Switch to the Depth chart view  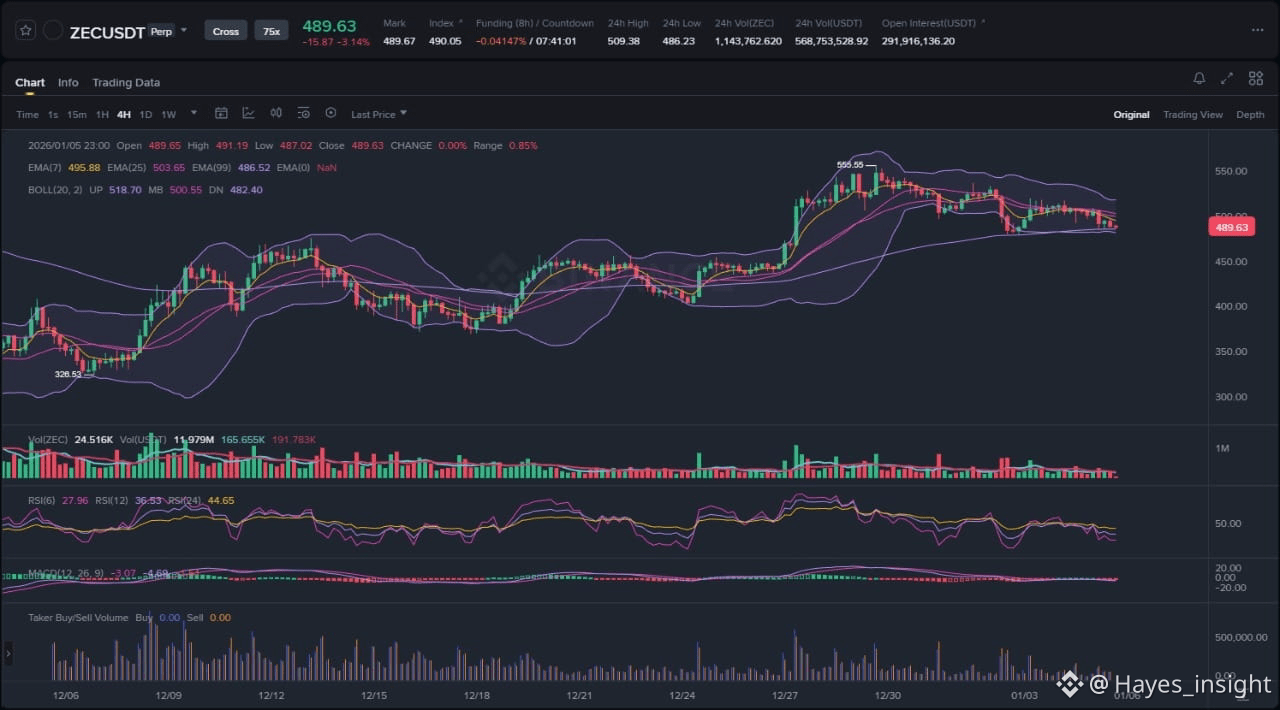click(x=1250, y=114)
